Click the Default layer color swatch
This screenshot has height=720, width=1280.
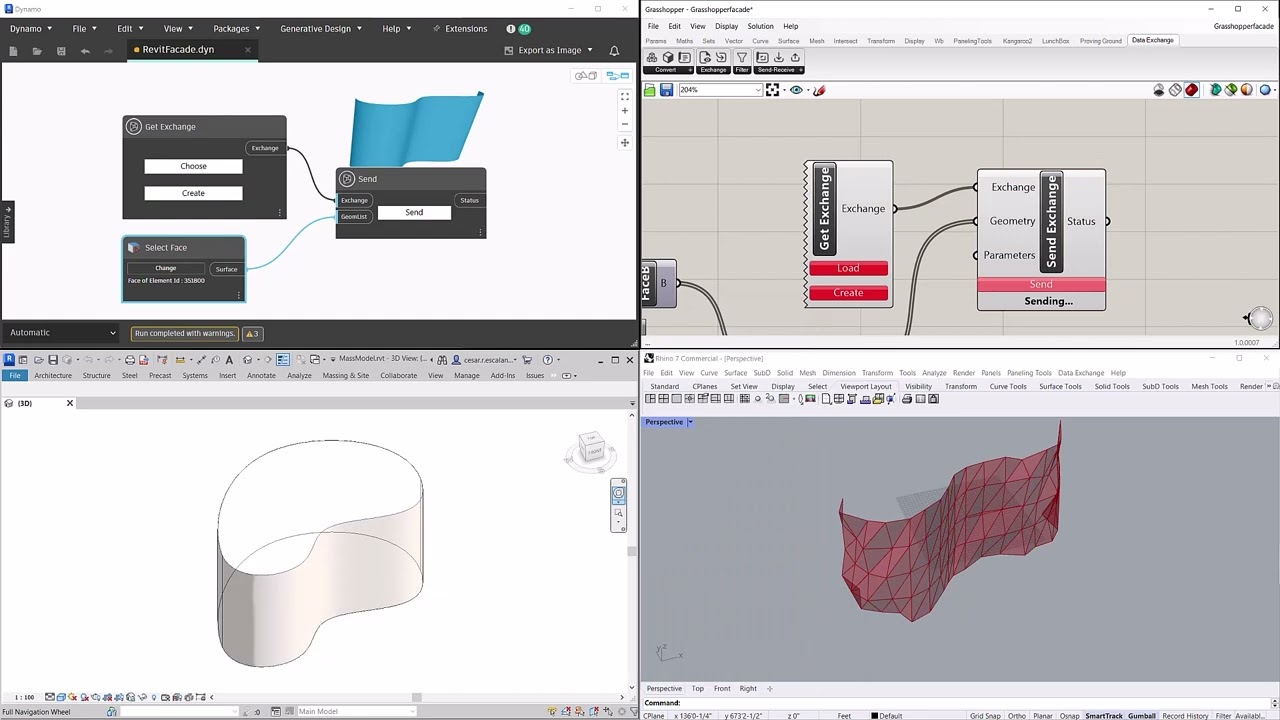875,716
